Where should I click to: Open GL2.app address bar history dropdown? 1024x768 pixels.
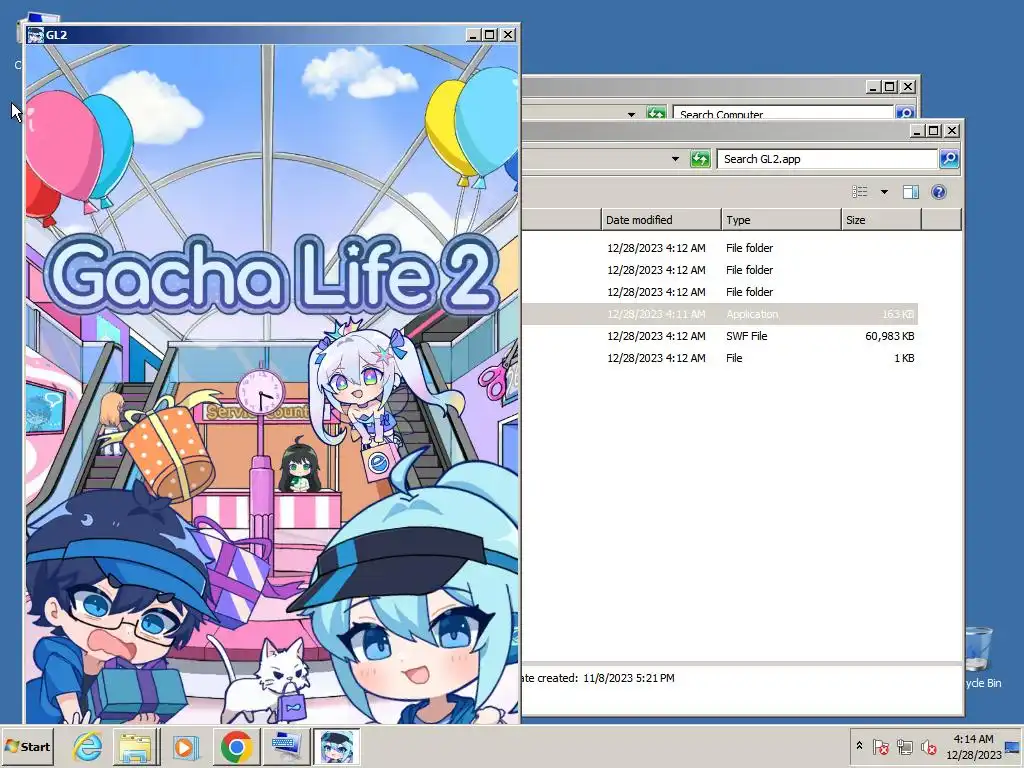click(675, 159)
